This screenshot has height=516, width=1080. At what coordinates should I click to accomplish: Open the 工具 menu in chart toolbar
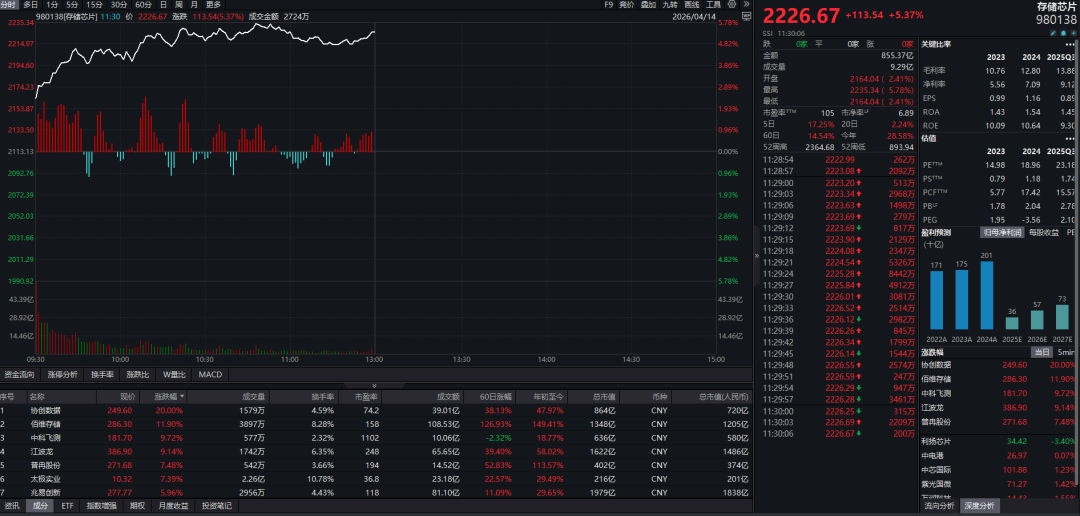[713, 5]
